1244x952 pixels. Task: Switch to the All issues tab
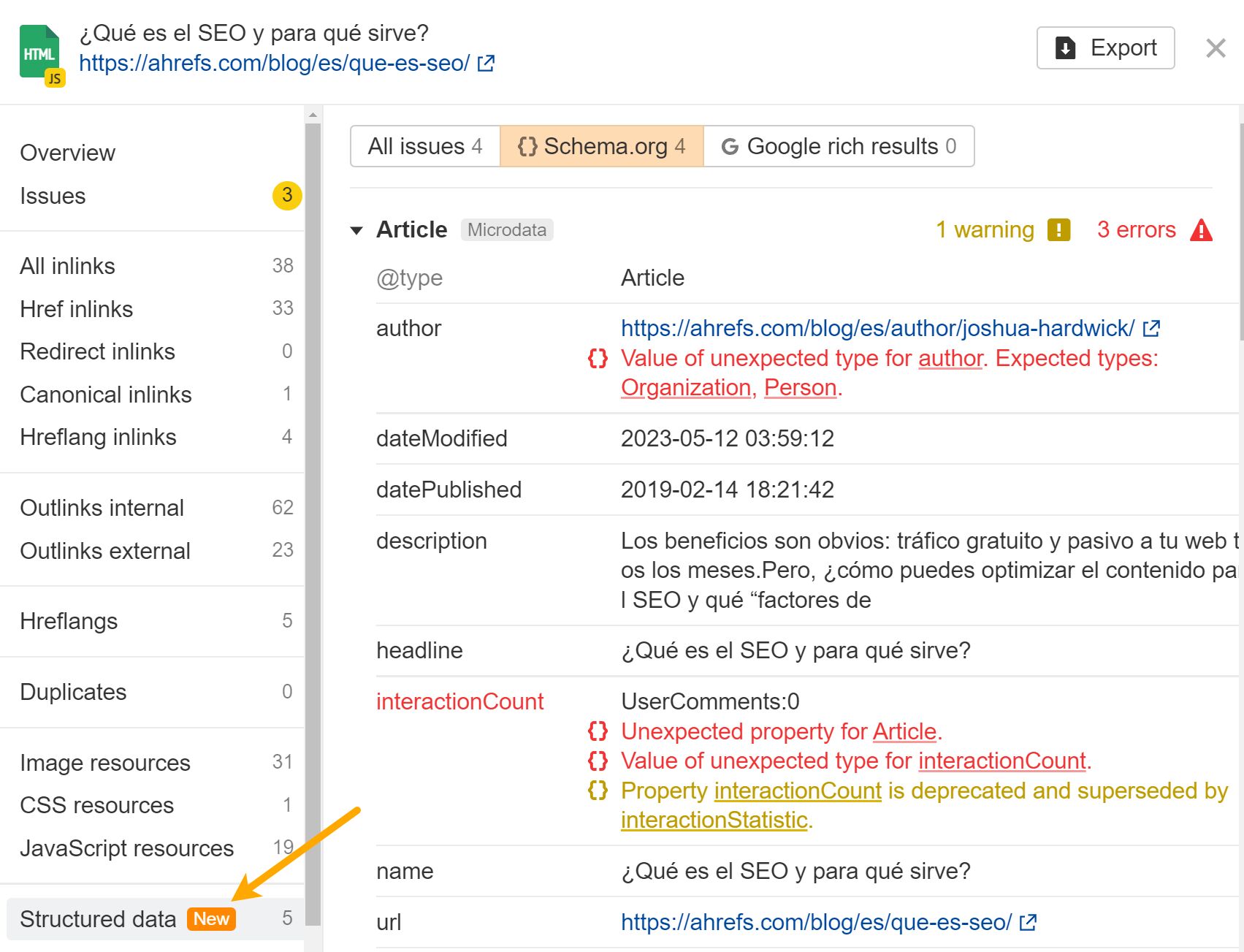pyautogui.click(x=425, y=146)
